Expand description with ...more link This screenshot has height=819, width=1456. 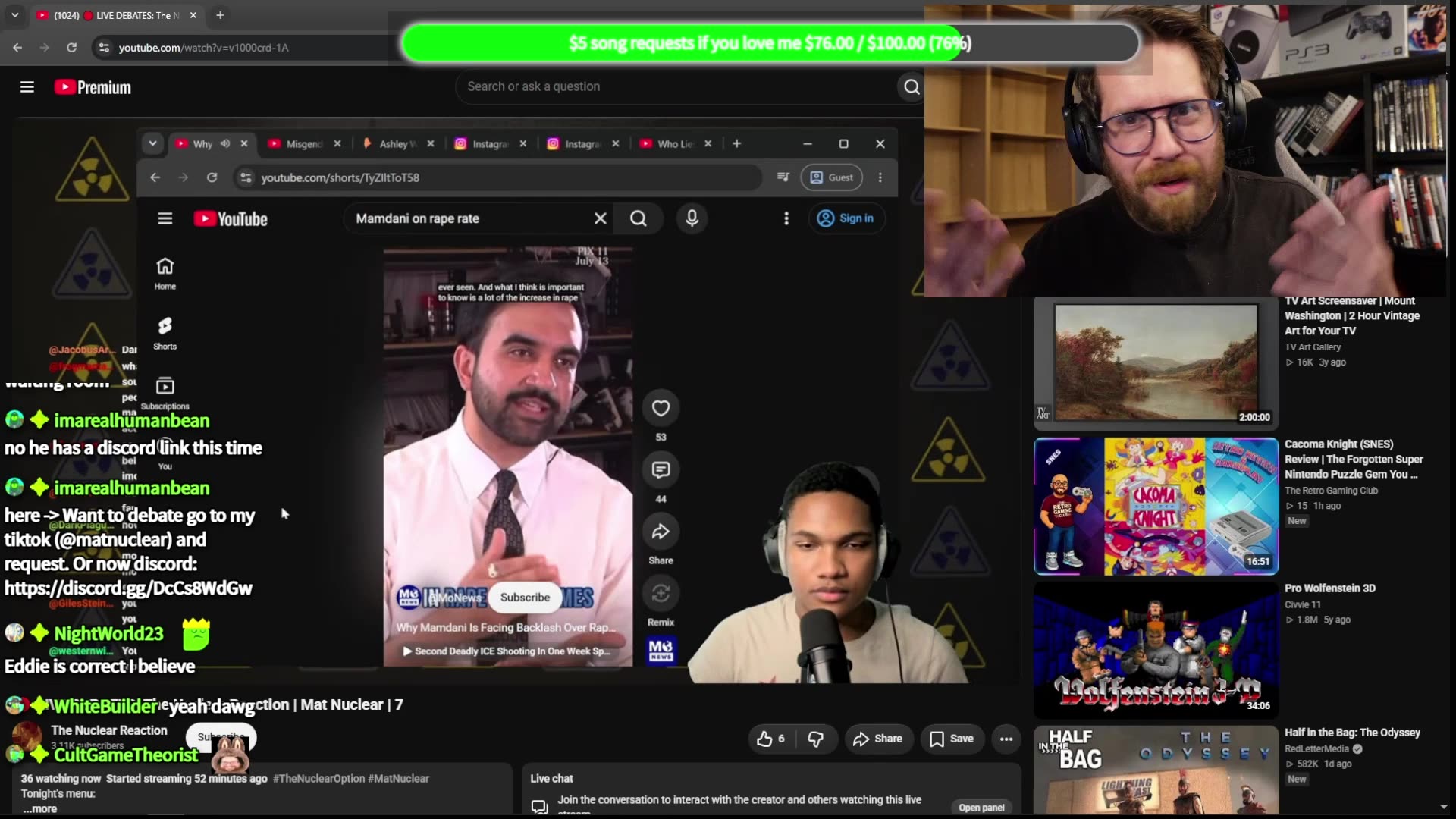tap(40, 808)
